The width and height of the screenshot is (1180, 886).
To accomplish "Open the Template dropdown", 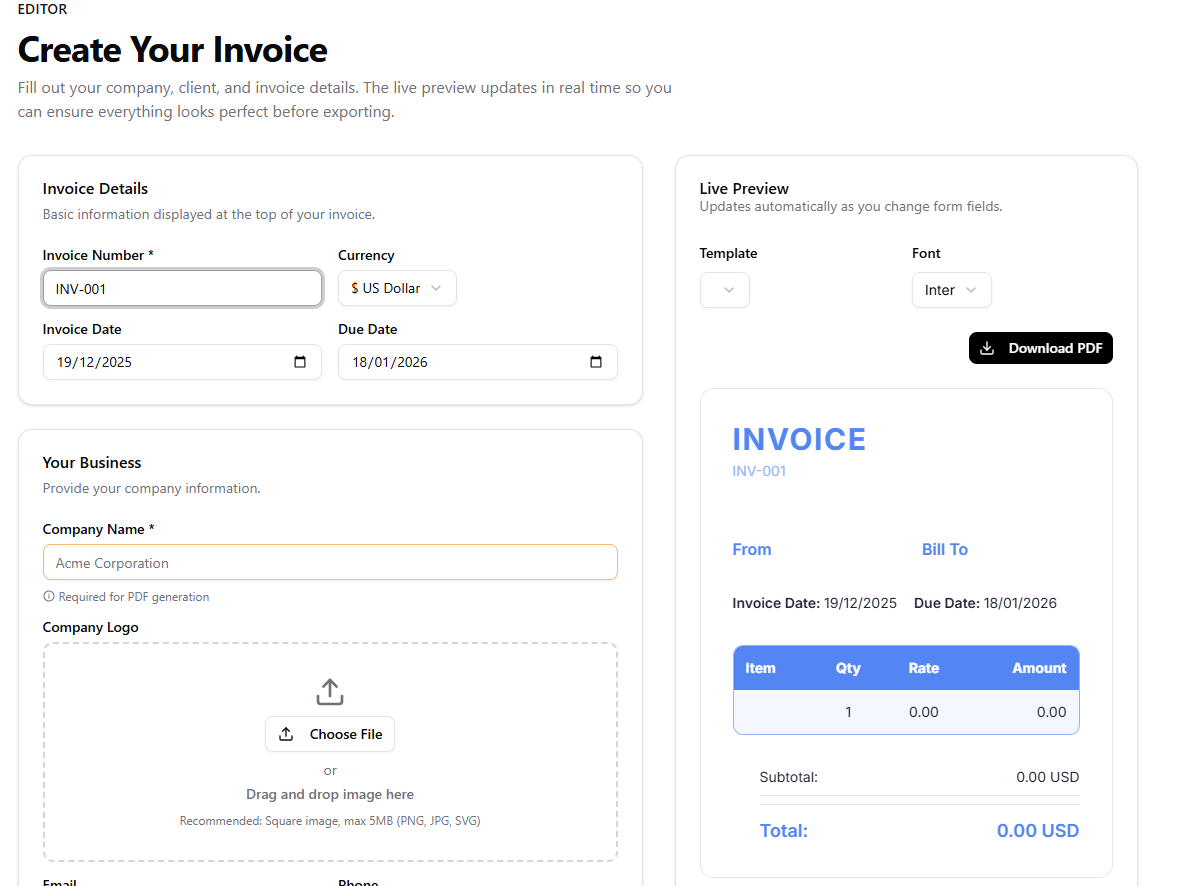I will pos(724,290).
